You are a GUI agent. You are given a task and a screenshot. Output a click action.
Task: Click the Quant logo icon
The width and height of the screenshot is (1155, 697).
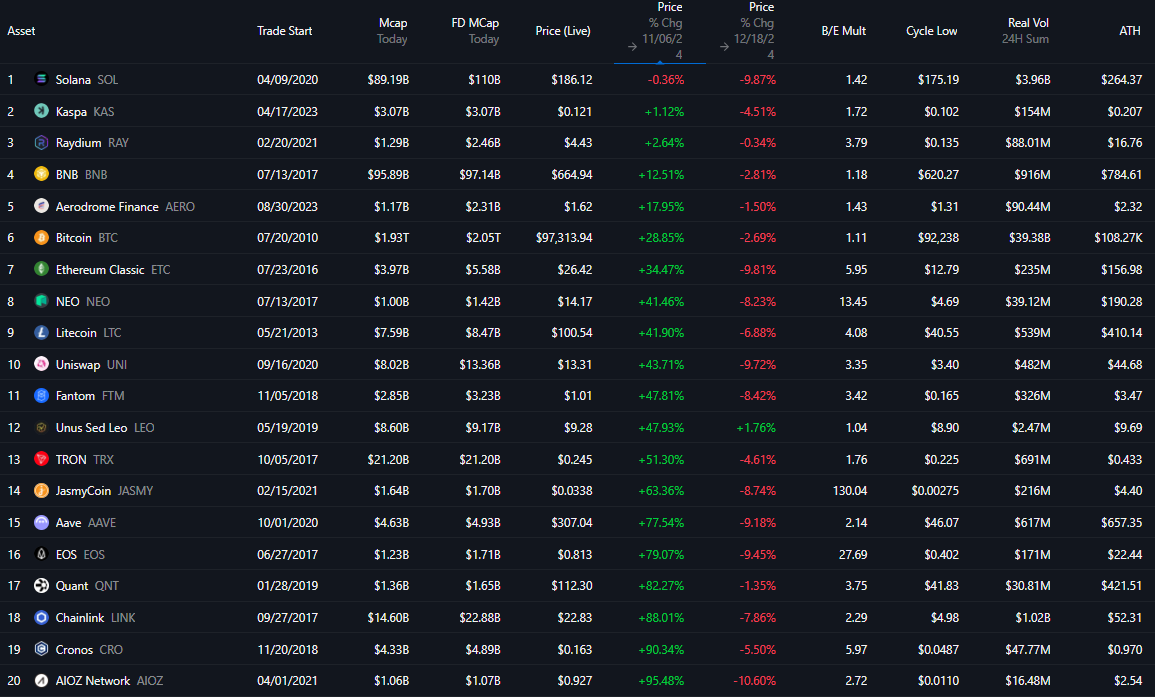41,586
